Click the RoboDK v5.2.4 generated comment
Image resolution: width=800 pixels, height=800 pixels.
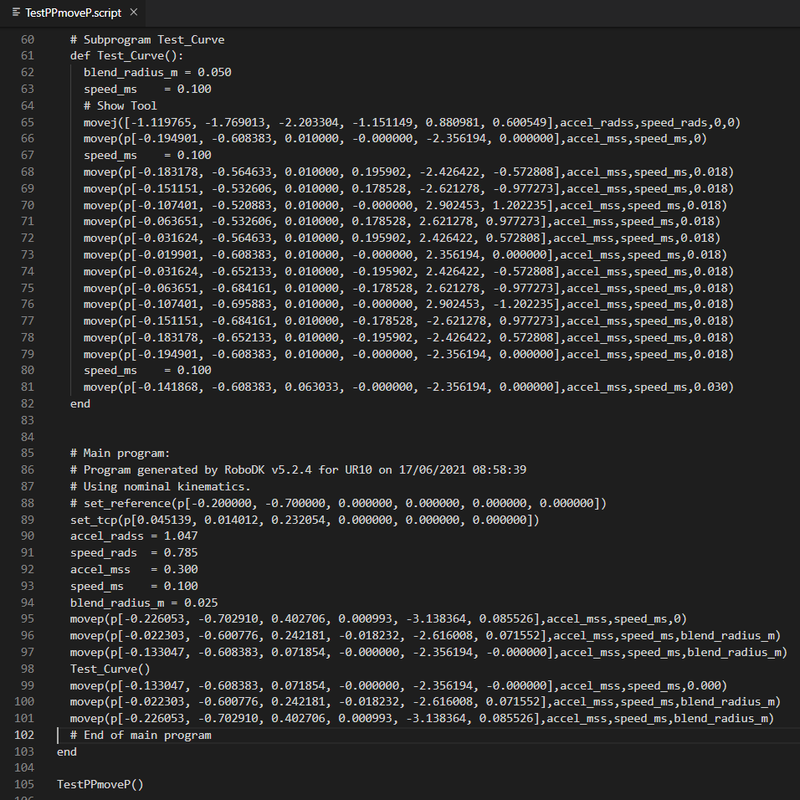tap(298, 470)
